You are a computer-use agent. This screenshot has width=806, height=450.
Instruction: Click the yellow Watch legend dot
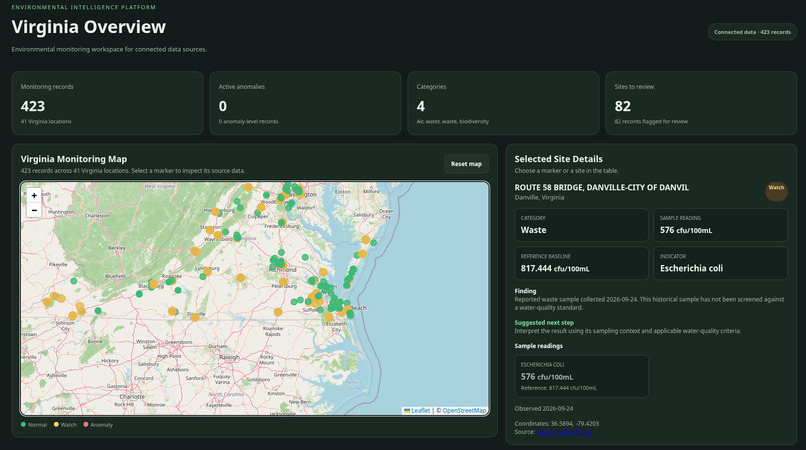click(56, 424)
